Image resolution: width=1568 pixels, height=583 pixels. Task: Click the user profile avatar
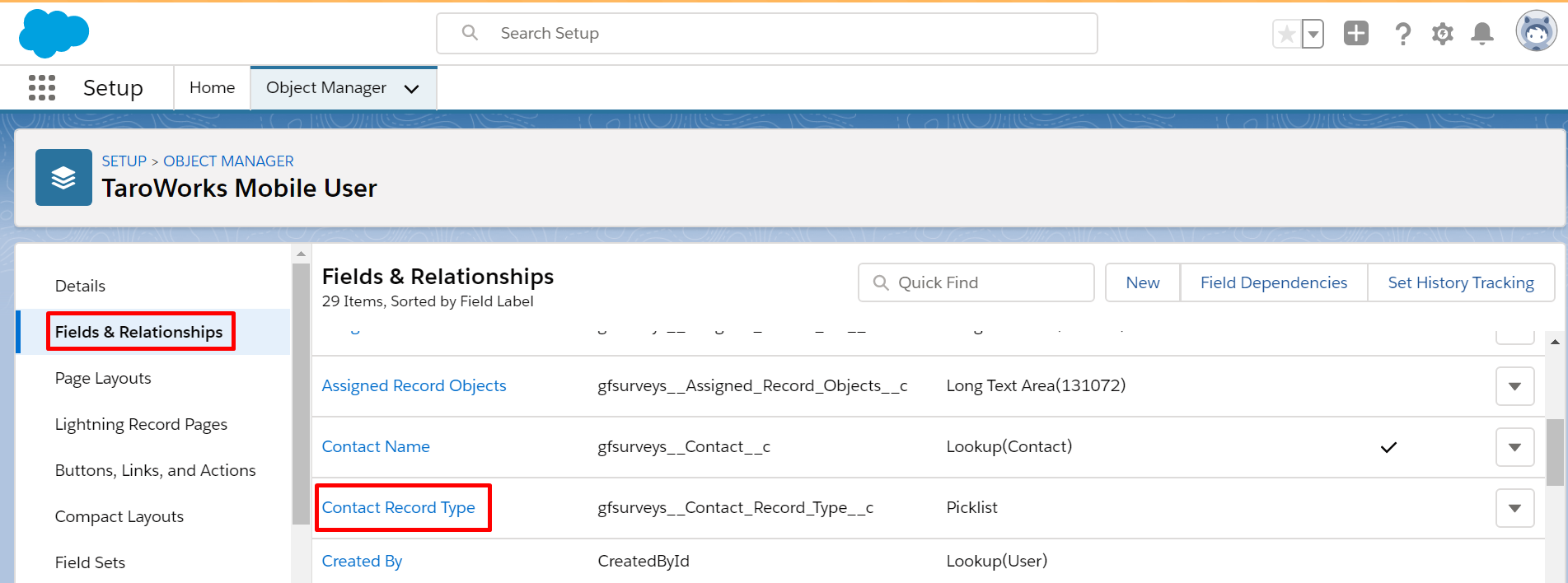click(x=1536, y=32)
